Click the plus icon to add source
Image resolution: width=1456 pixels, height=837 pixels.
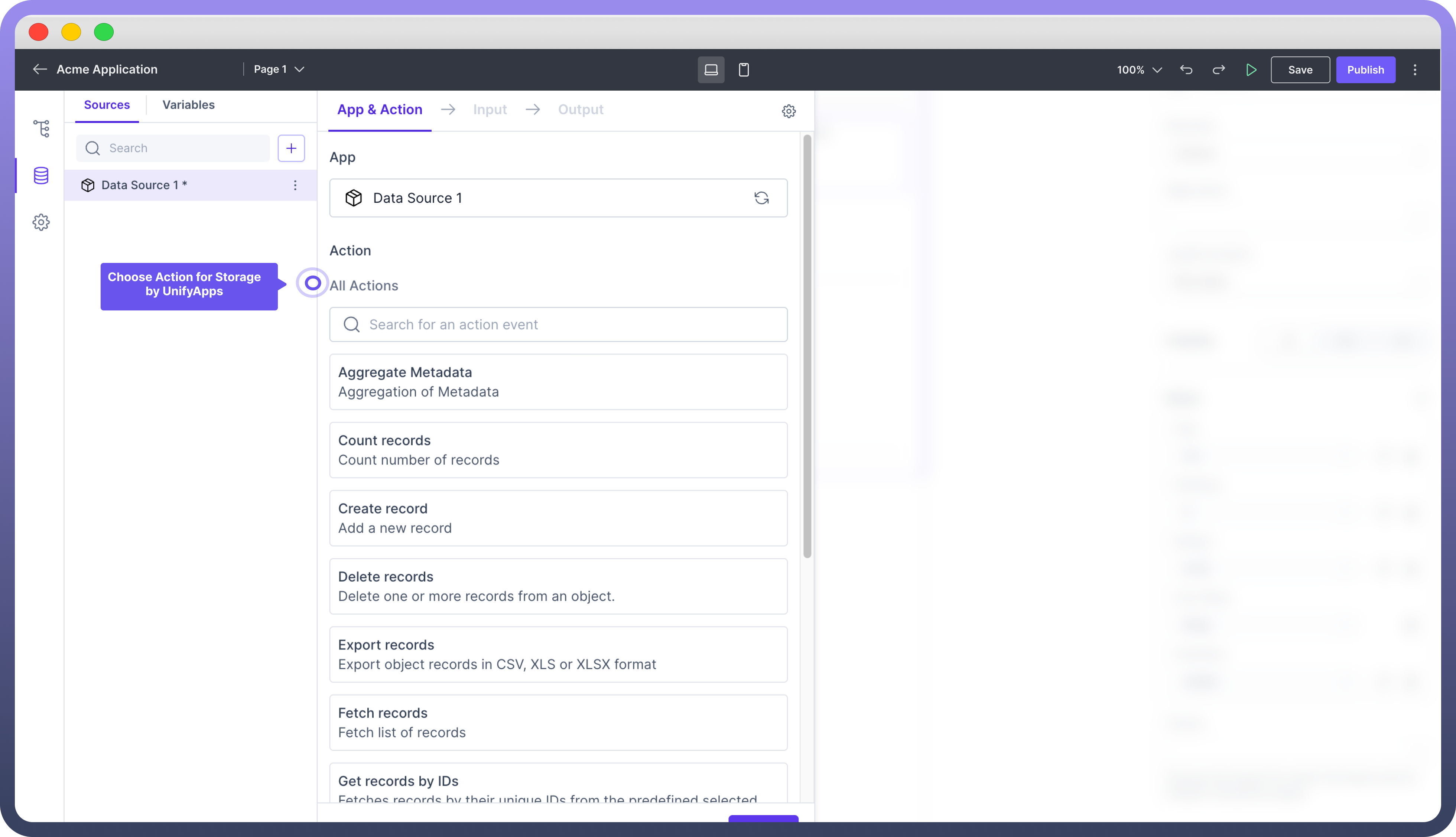click(x=291, y=148)
